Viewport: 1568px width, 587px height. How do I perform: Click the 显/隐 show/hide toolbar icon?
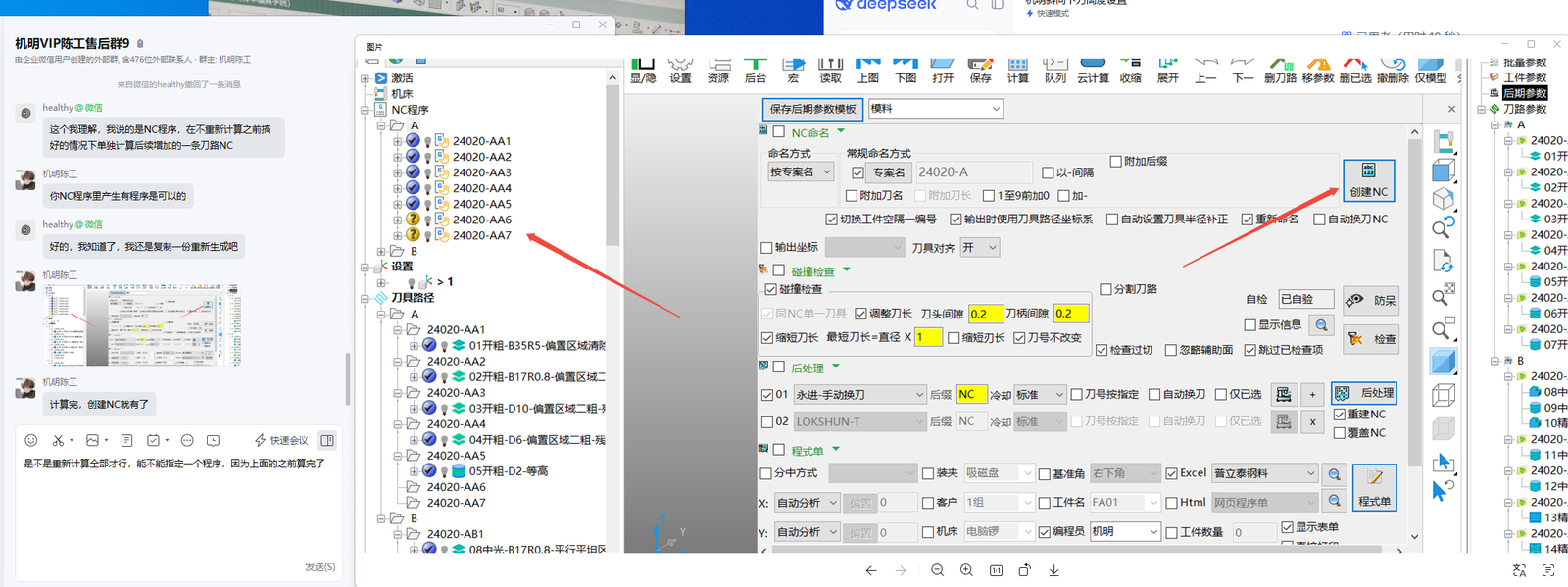click(643, 71)
